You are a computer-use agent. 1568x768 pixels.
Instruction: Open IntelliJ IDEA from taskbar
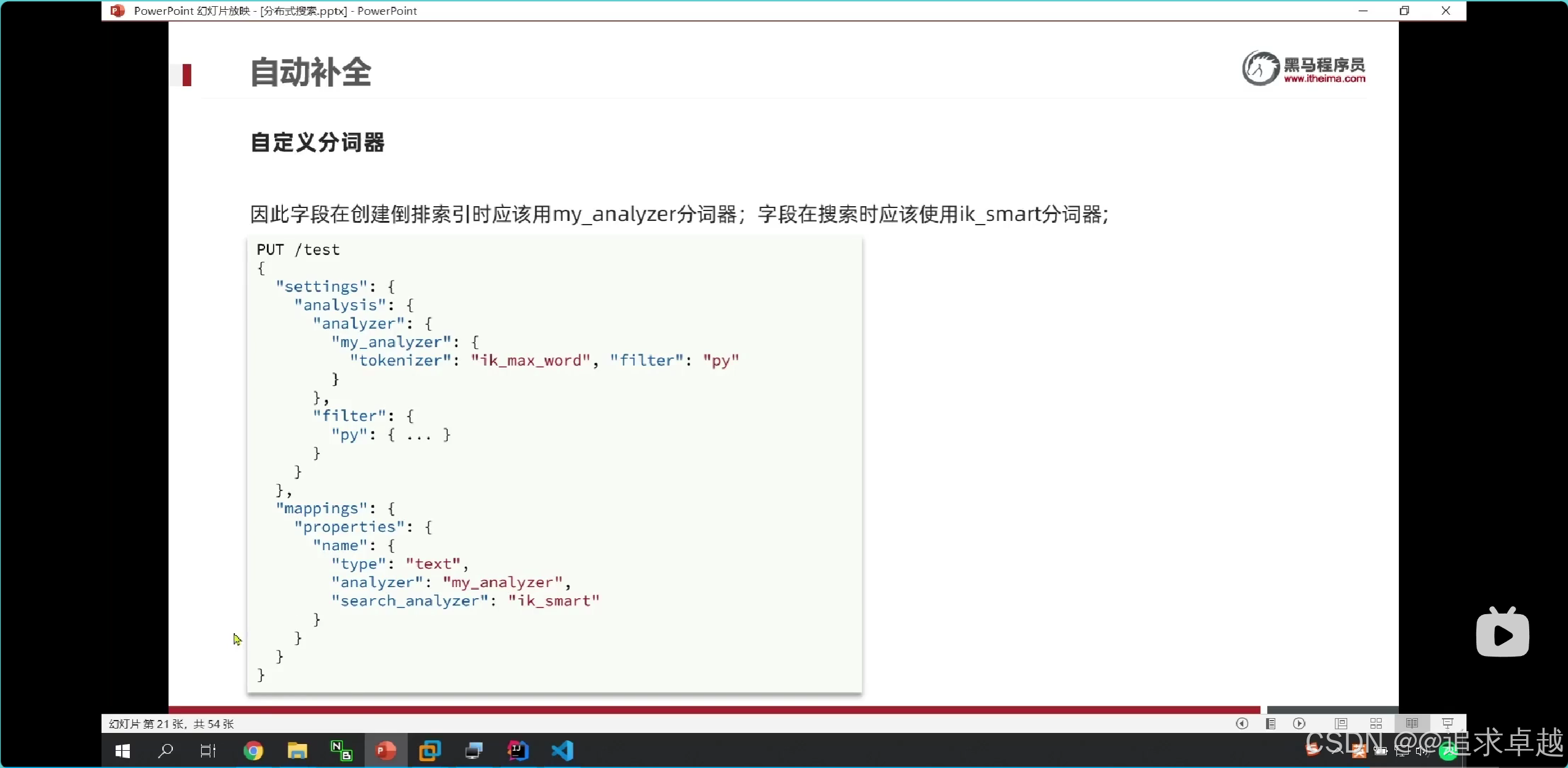click(518, 751)
